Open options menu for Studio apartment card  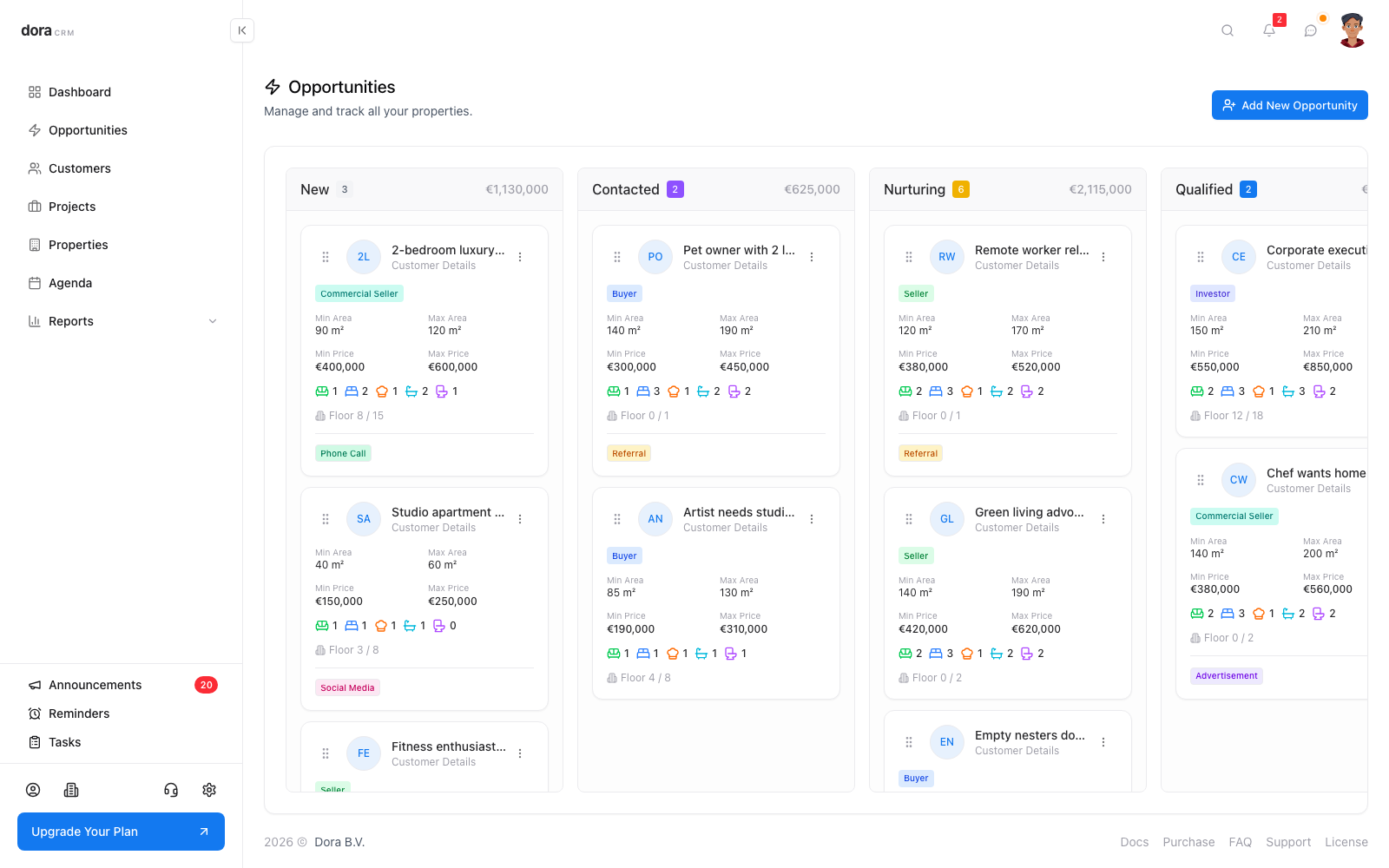coord(520,519)
